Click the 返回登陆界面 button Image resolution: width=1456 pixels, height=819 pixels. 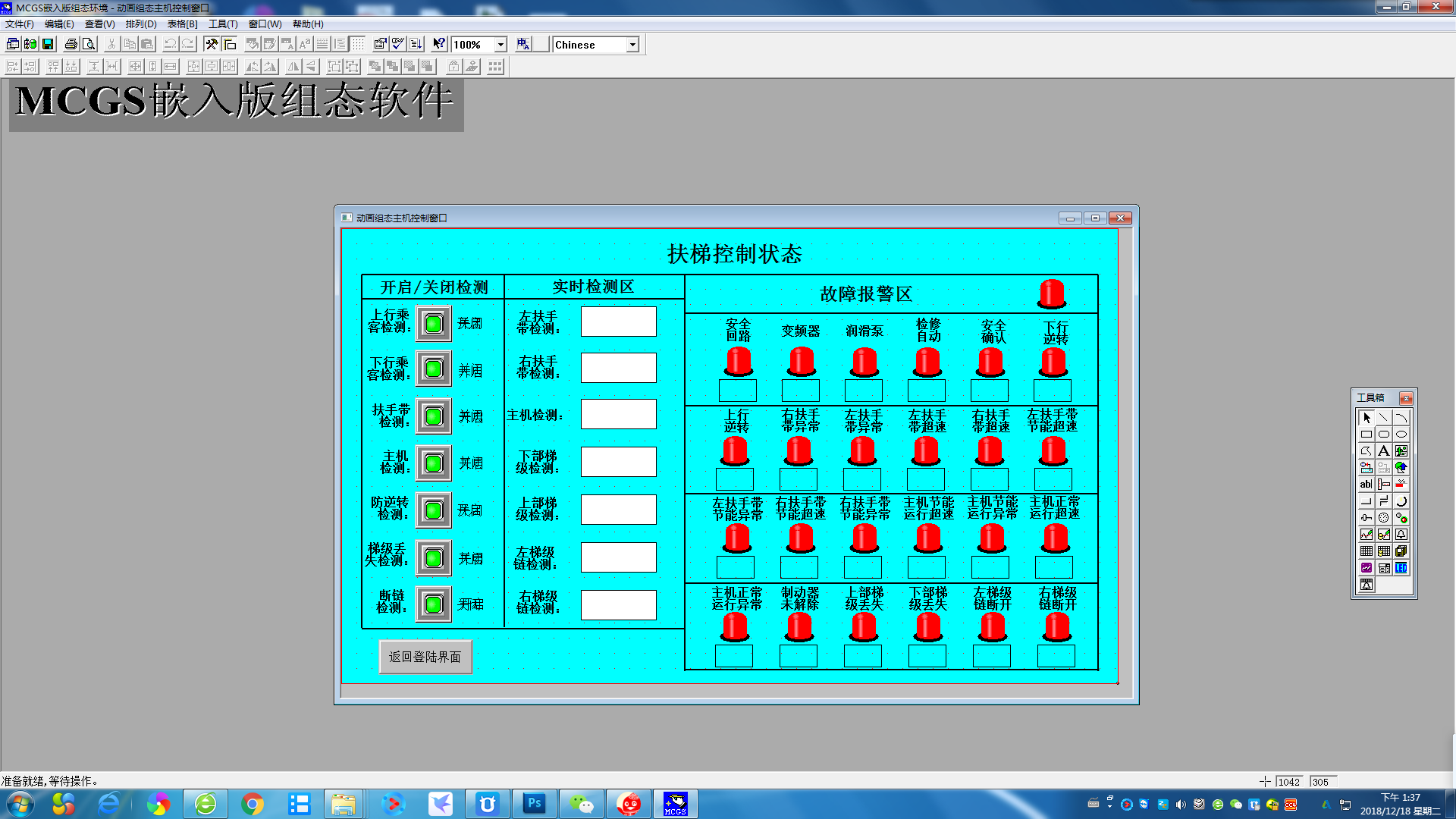(425, 657)
